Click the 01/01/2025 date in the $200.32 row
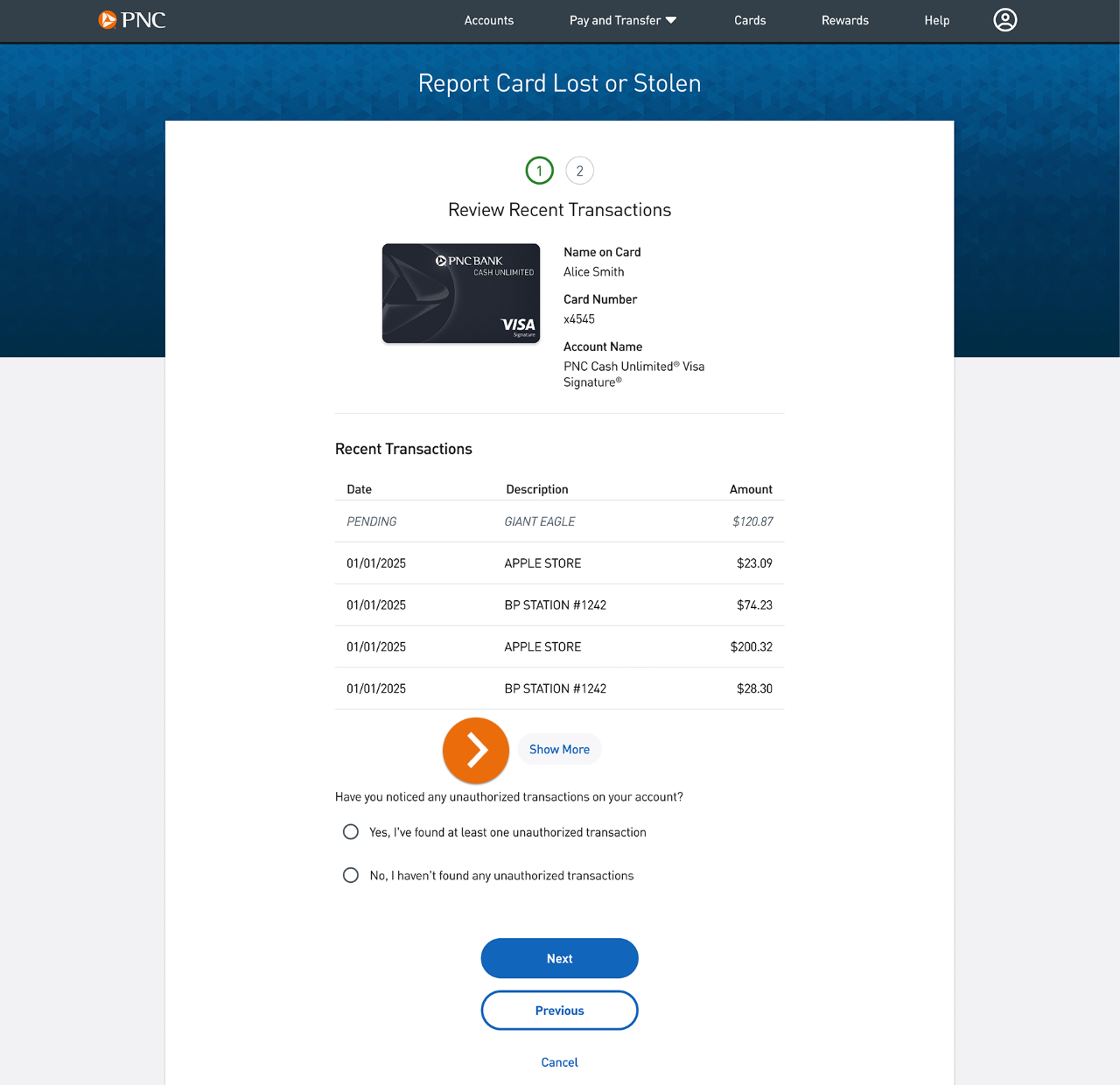The width and height of the screenshot is (1120, 1085). click(x=376, y=647)
